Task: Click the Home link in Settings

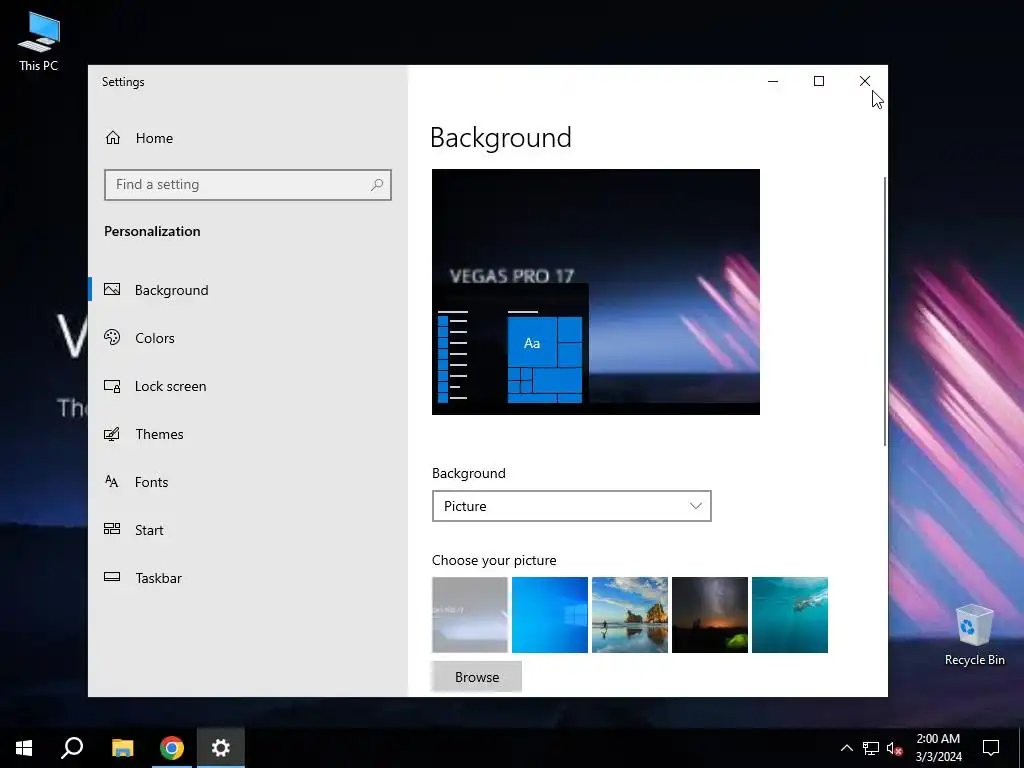Action: [154, 138]
